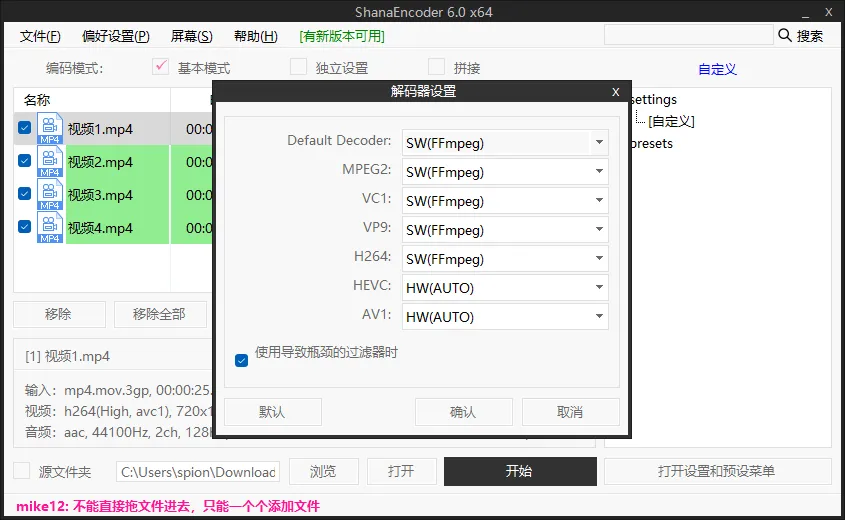Open the H264 decoder dropdown
This screenshot has width=845, height=520.
(505, 259)
